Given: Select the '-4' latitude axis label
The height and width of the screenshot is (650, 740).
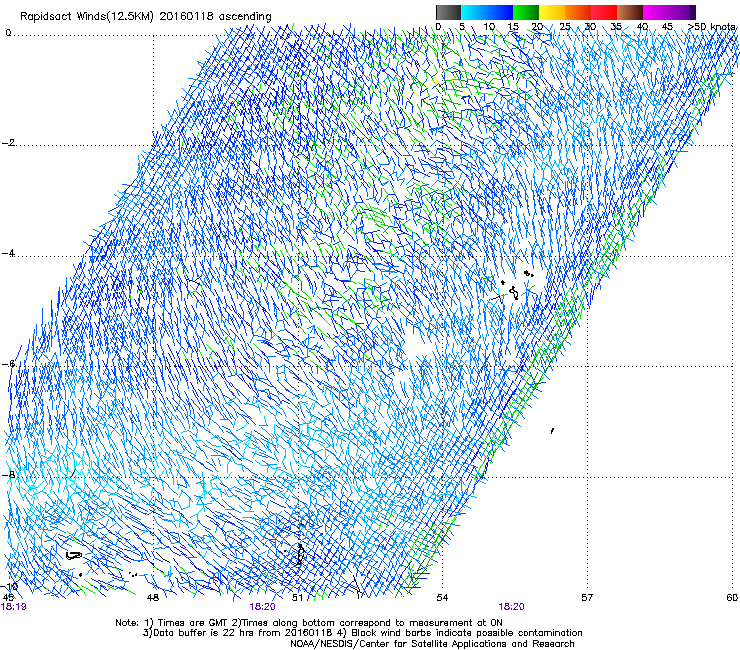Looking at the screenshot, I should click(8, 253).
